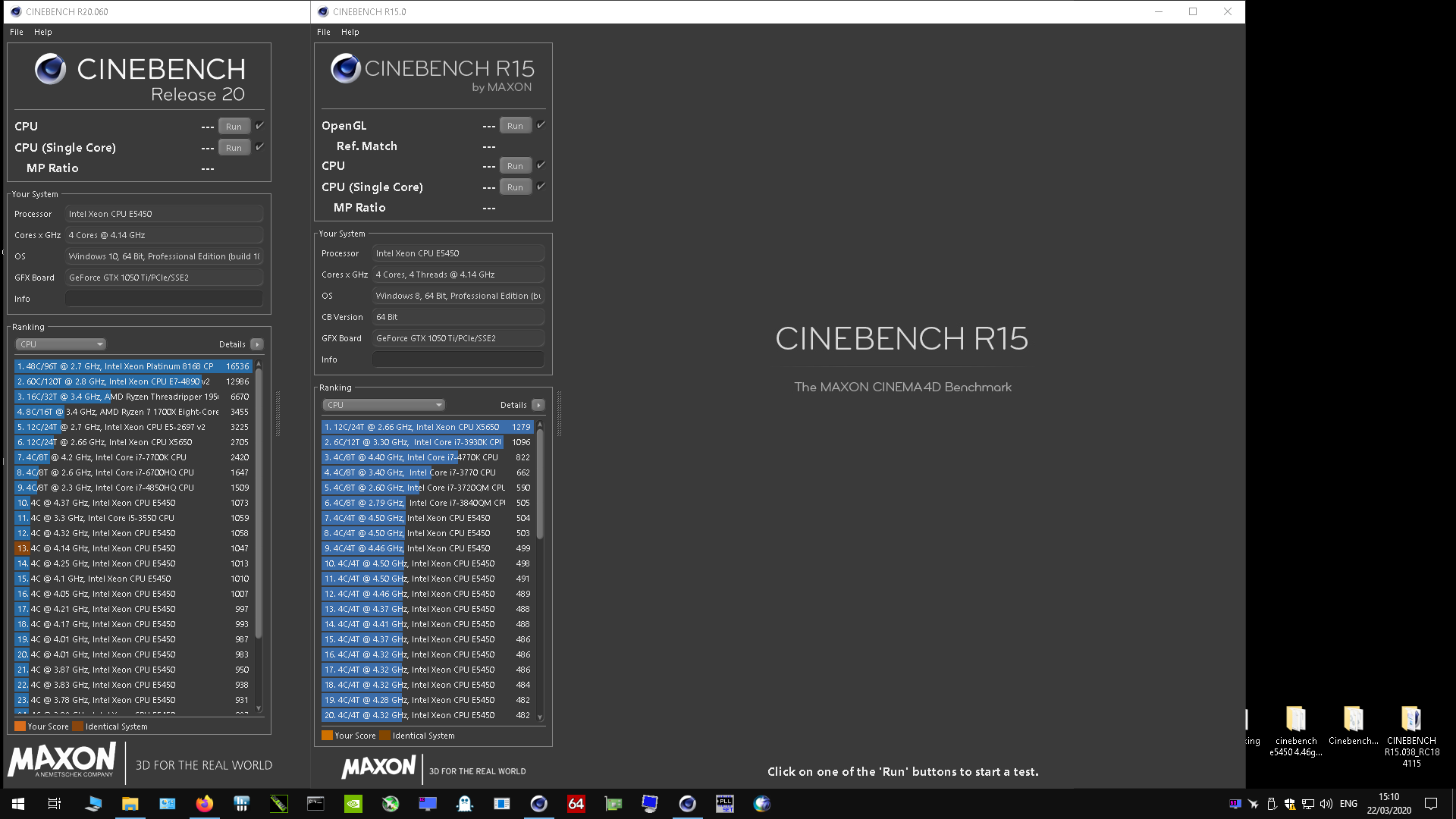Screen dimensions: 1456x819
Task: Click the ENG language indicator in the tray
Action: tap(1348, 804)
